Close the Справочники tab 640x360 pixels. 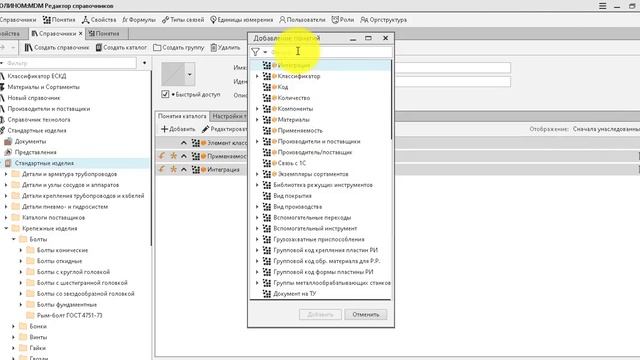click(x=80, y=33)
